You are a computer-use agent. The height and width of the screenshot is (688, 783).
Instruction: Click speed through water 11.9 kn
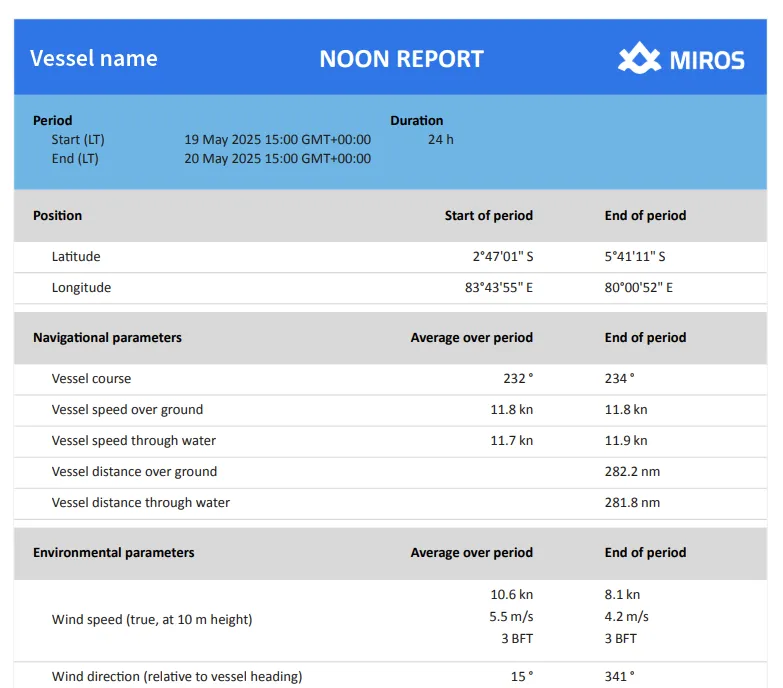point(626,440)
